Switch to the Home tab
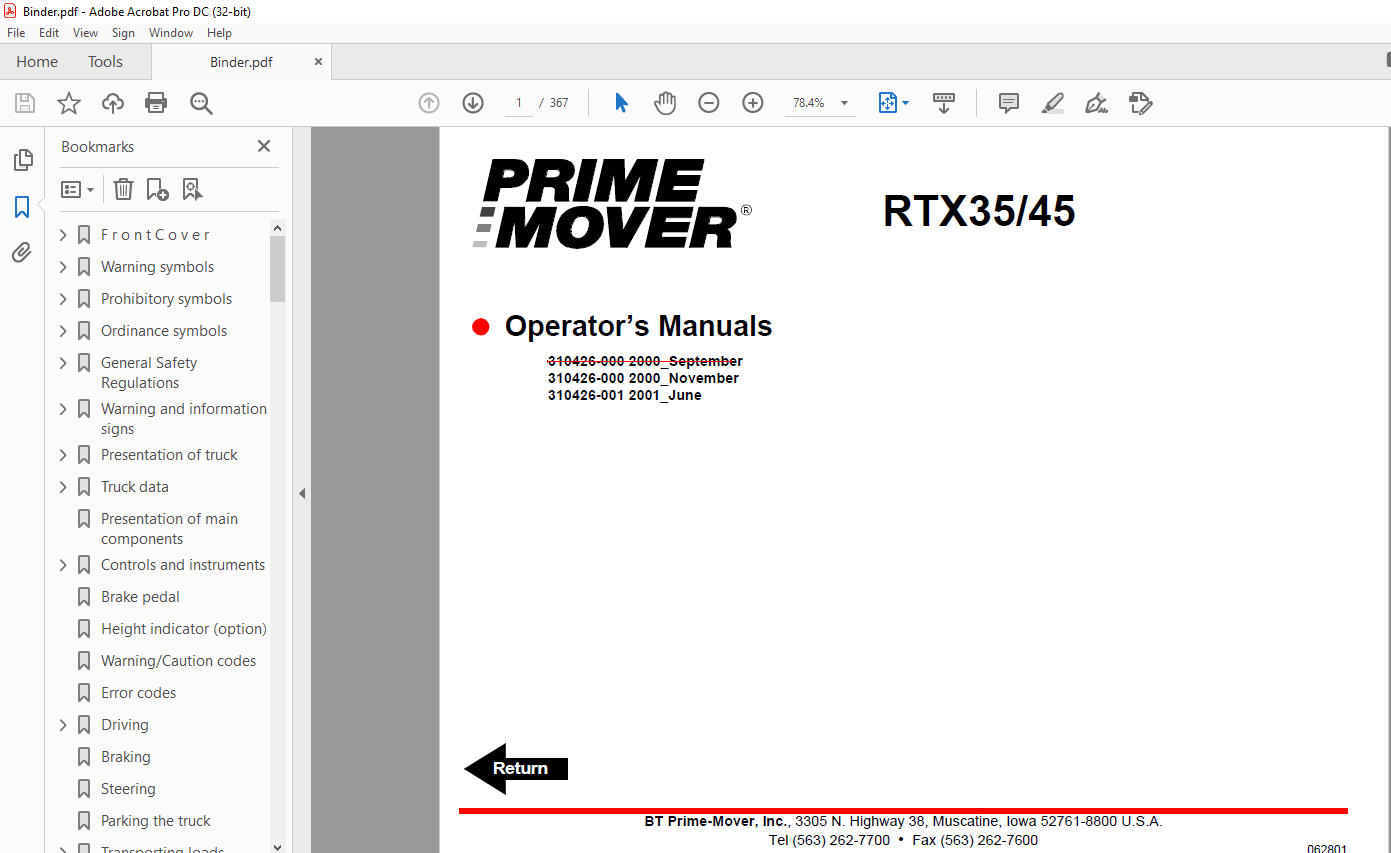 [37, 62]
